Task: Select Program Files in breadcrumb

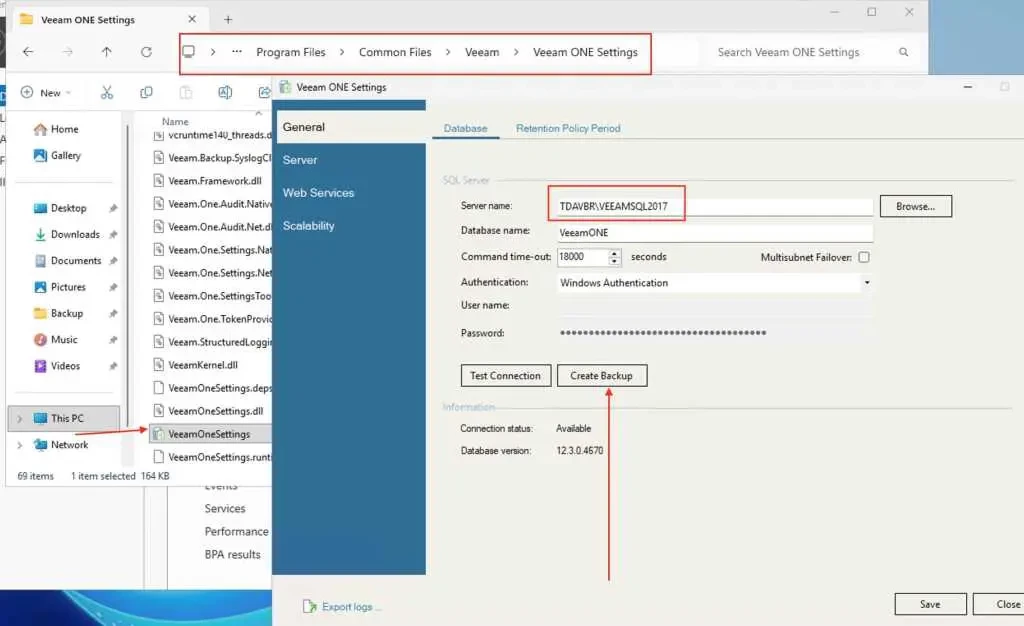Action: (x=291, y=52)
